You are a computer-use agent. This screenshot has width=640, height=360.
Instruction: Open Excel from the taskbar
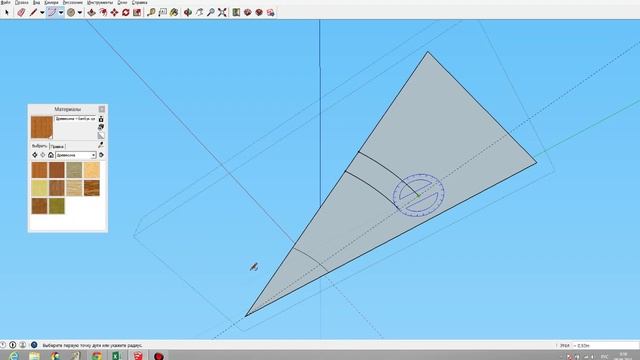click(x=116, y=356)
